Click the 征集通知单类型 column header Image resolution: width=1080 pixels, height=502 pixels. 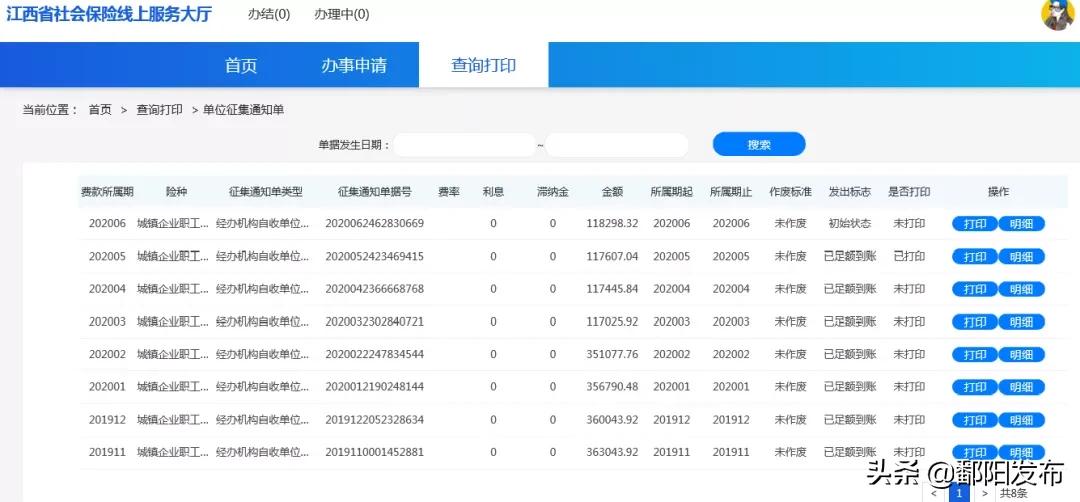click(x=266, y=192)
